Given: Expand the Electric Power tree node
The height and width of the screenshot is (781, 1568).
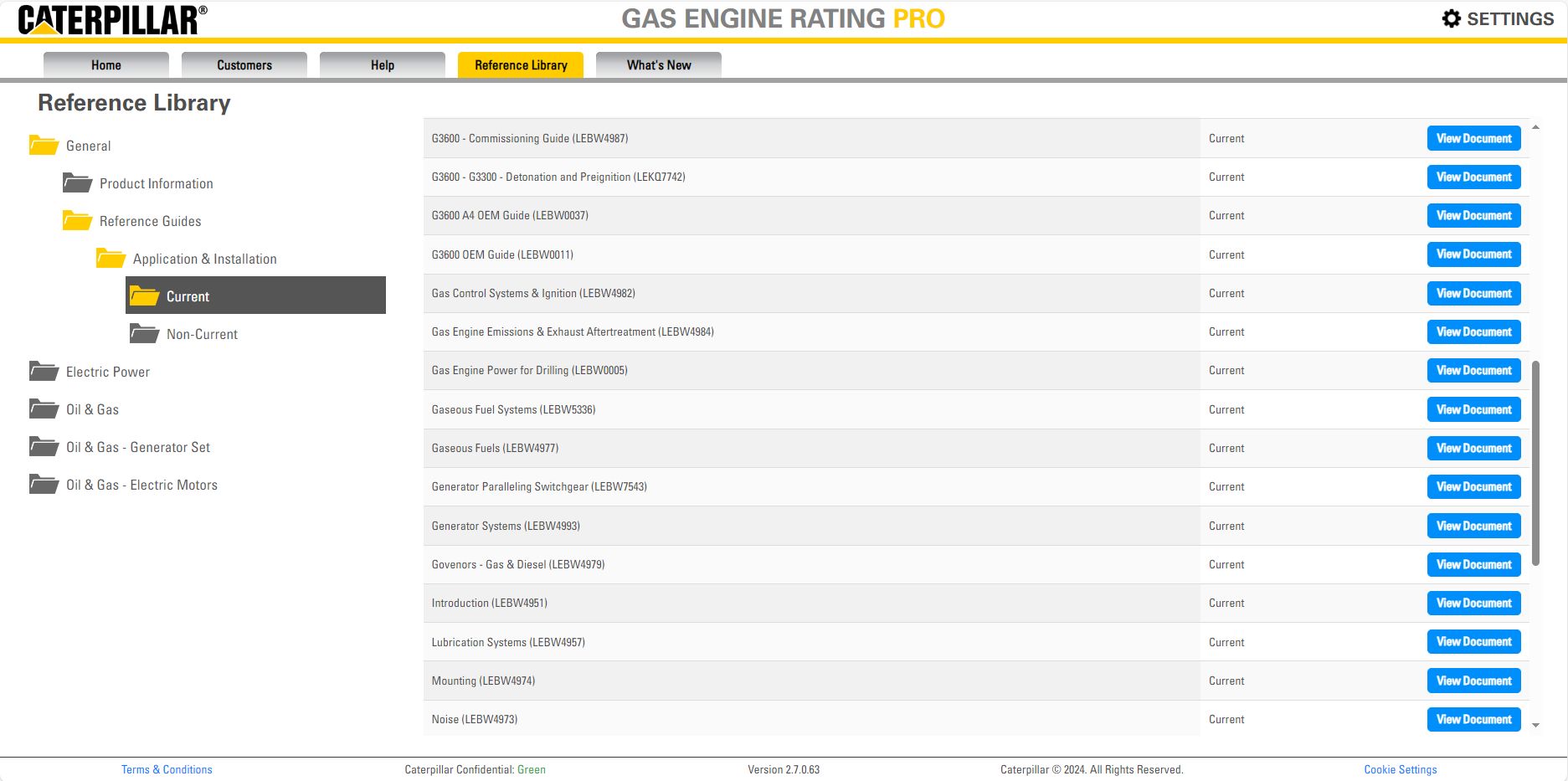Looking at the screenshot, I should point(107,371).
